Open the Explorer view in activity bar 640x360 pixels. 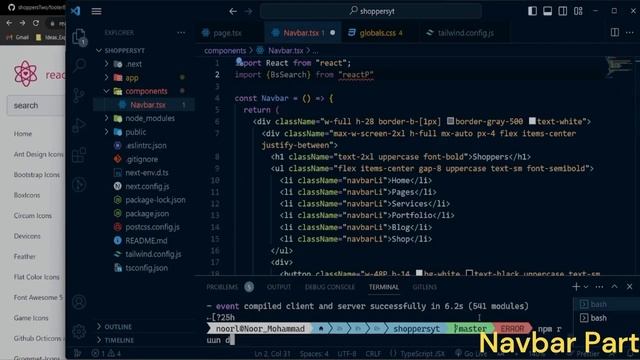tap(79, 37)
